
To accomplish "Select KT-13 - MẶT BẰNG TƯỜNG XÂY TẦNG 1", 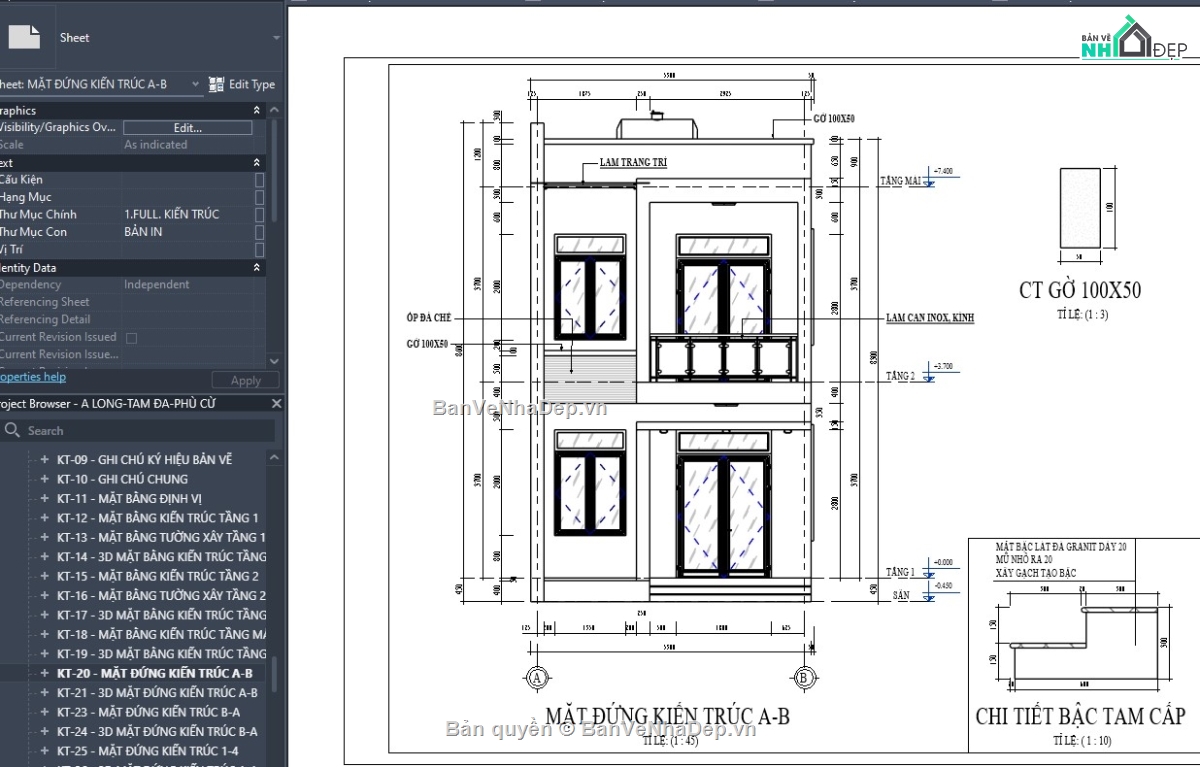I will [161, 537].
